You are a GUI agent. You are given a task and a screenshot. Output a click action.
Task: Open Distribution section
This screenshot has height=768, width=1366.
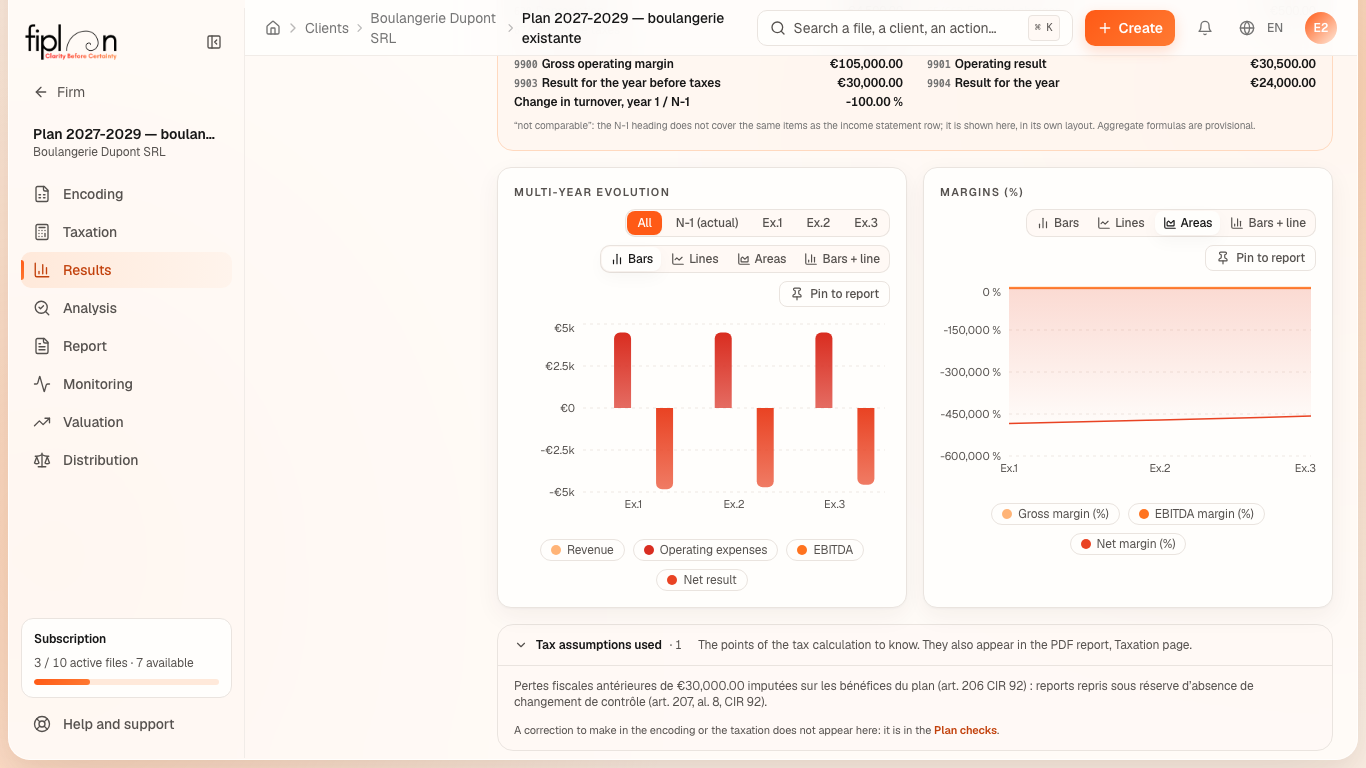[126, 460]
